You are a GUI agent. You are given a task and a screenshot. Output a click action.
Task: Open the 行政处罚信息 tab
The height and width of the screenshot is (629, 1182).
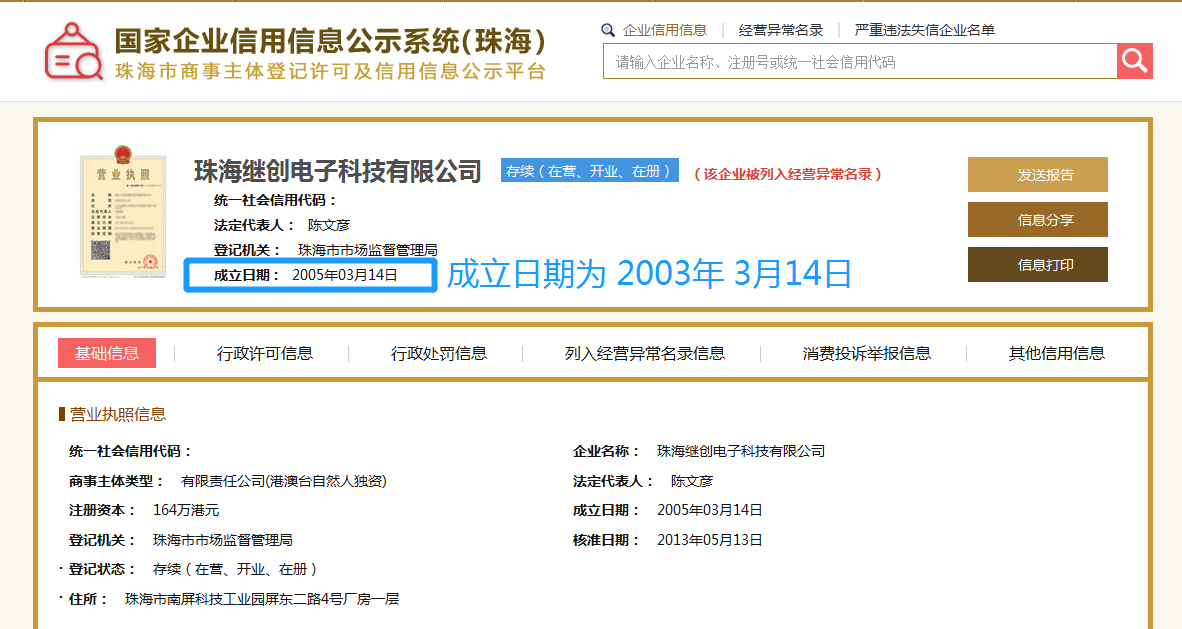point(439,353)
